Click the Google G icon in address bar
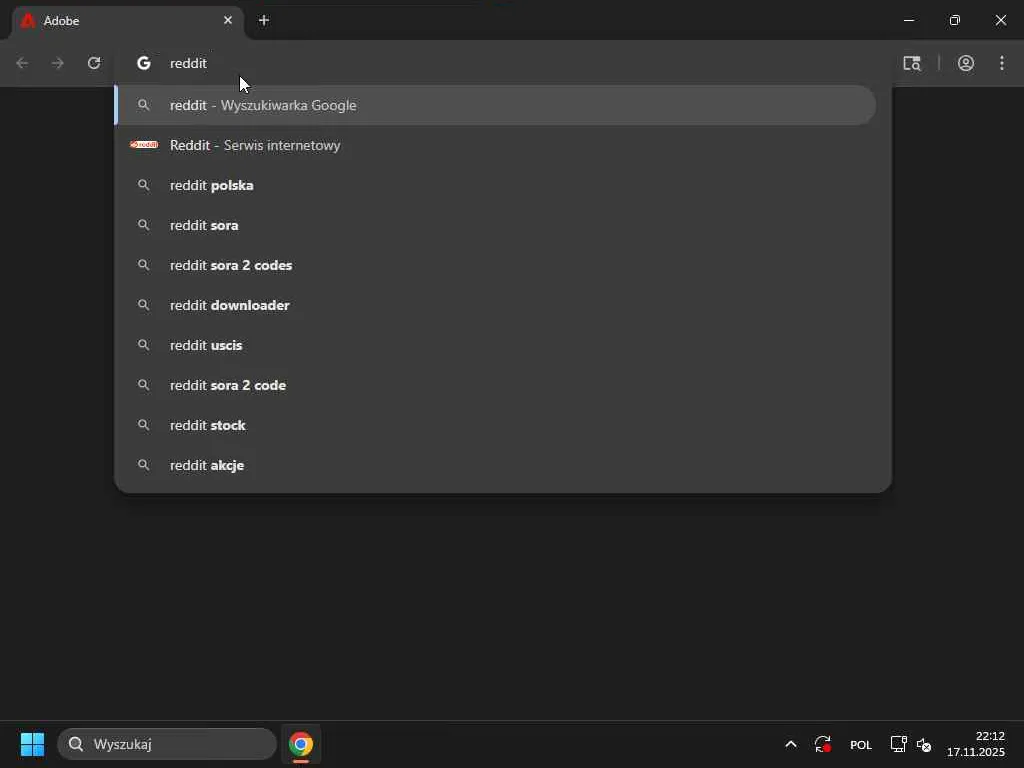The image size is (1024, 768). point(144,63)
